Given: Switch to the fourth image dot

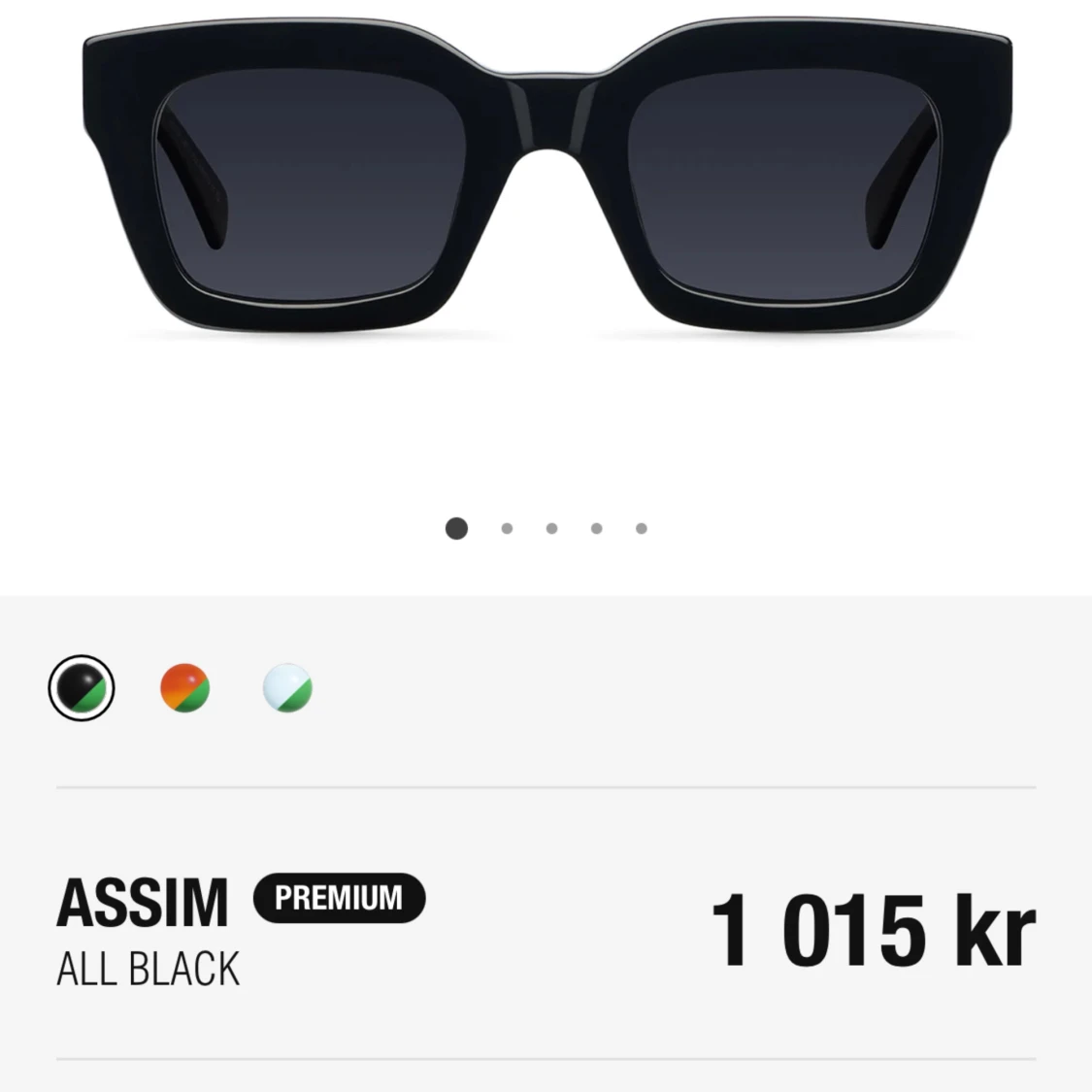Looking at the screenshot, I should coord(596,529).
